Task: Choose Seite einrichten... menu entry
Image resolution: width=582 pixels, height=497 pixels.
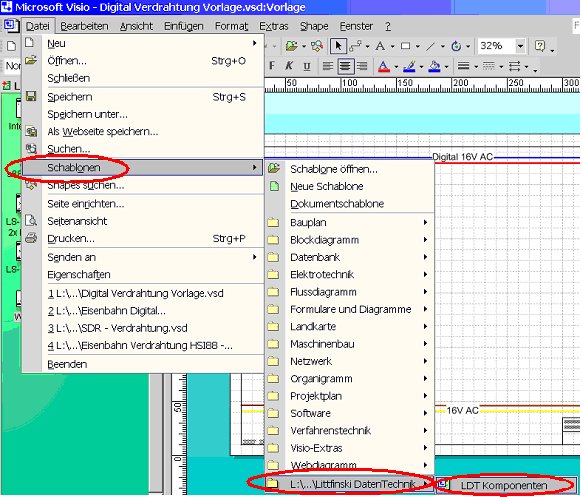Action: pyautogui.click(x=143, y=204)
